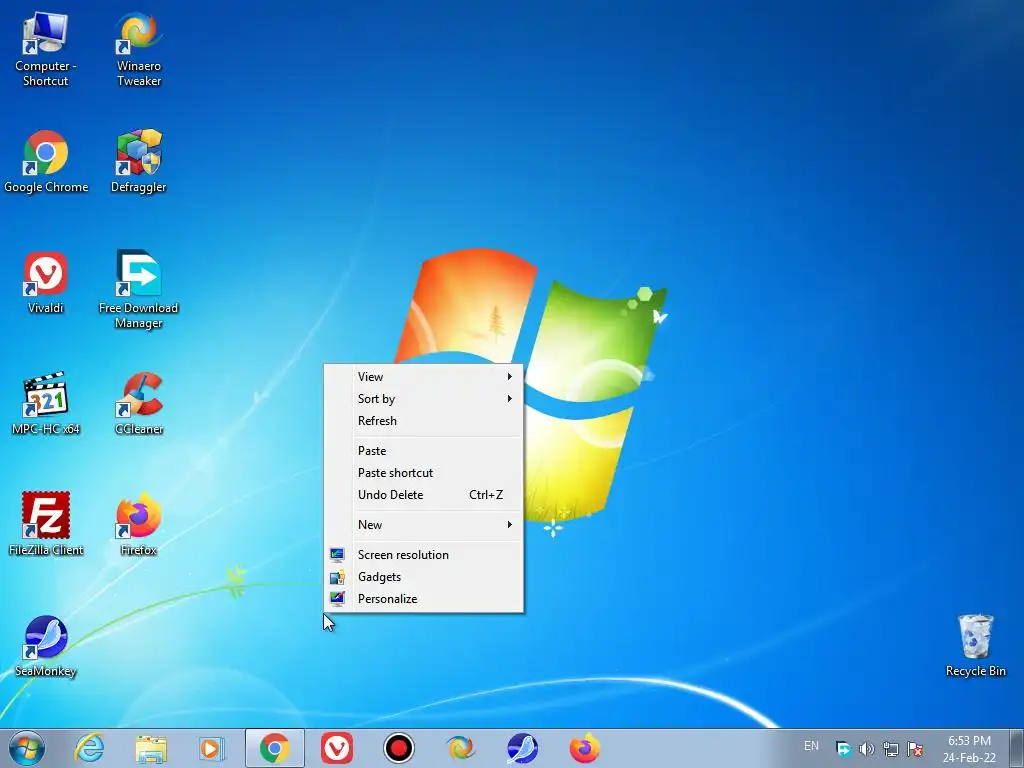Click the red record button taskbar icon
This screenshot has height=768, width=1024.
click(398, 748)
